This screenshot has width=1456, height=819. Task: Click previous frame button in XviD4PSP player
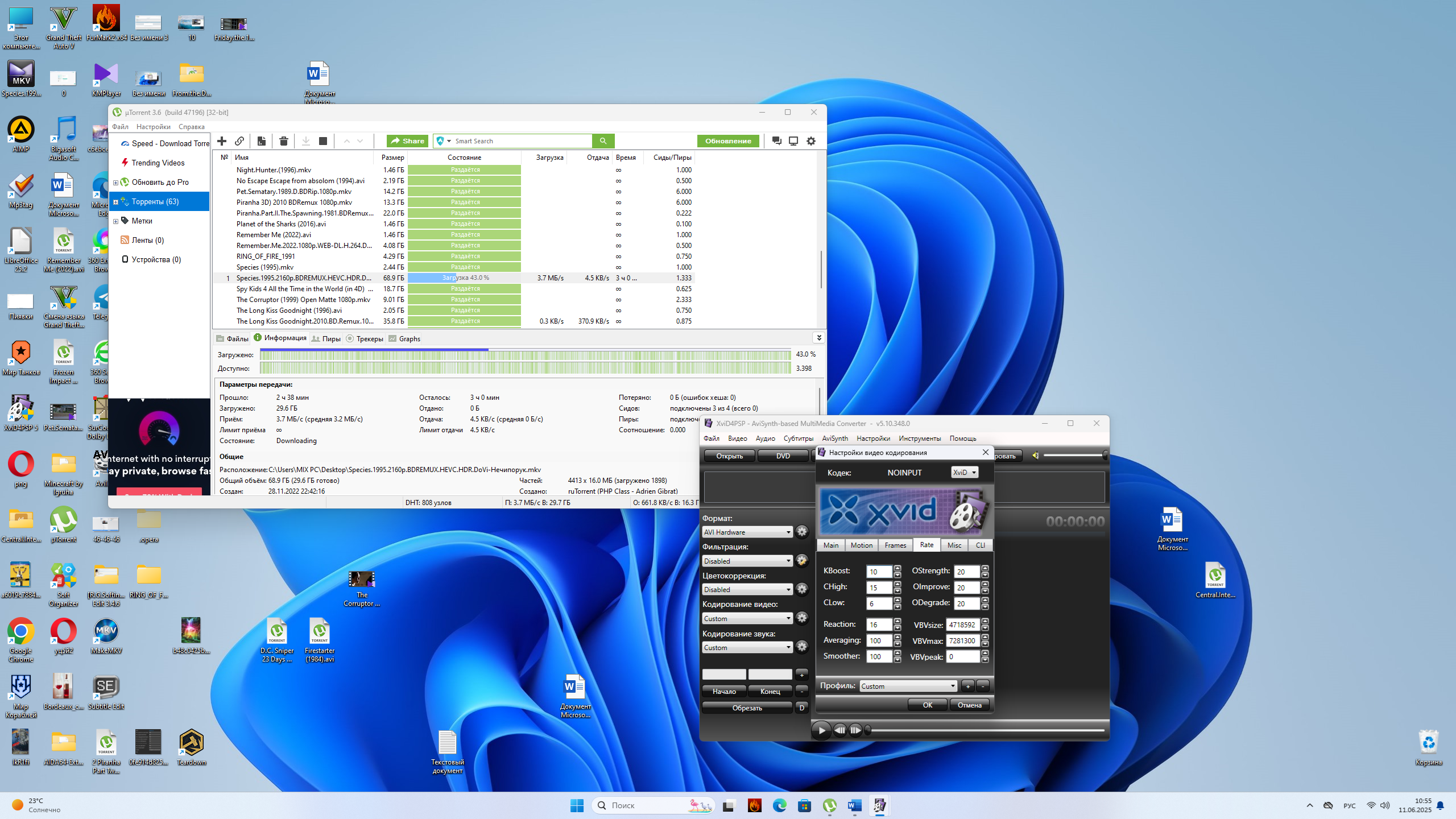[840, 730]
